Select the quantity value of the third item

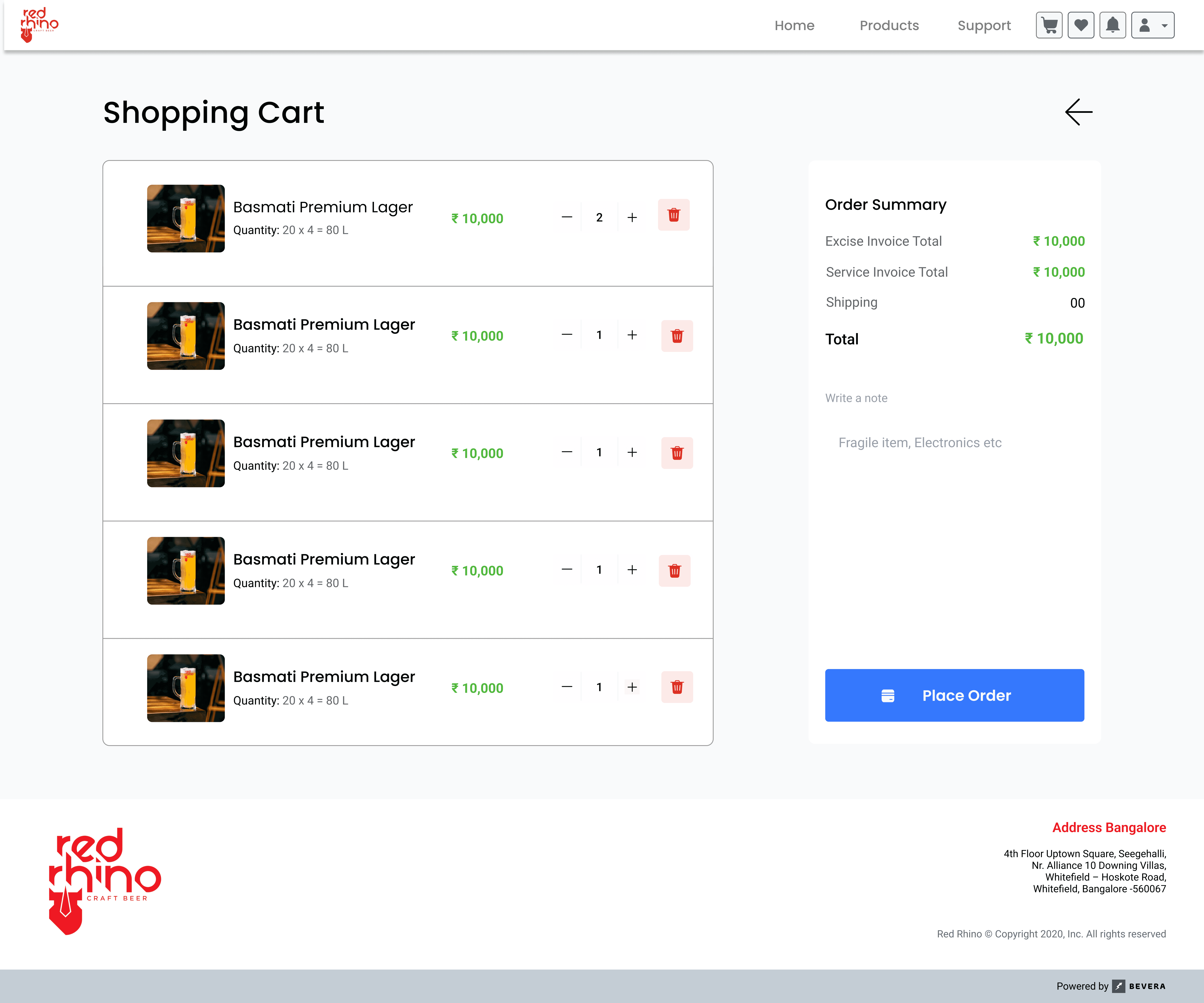pyautogui.click(x=599, y=452)
